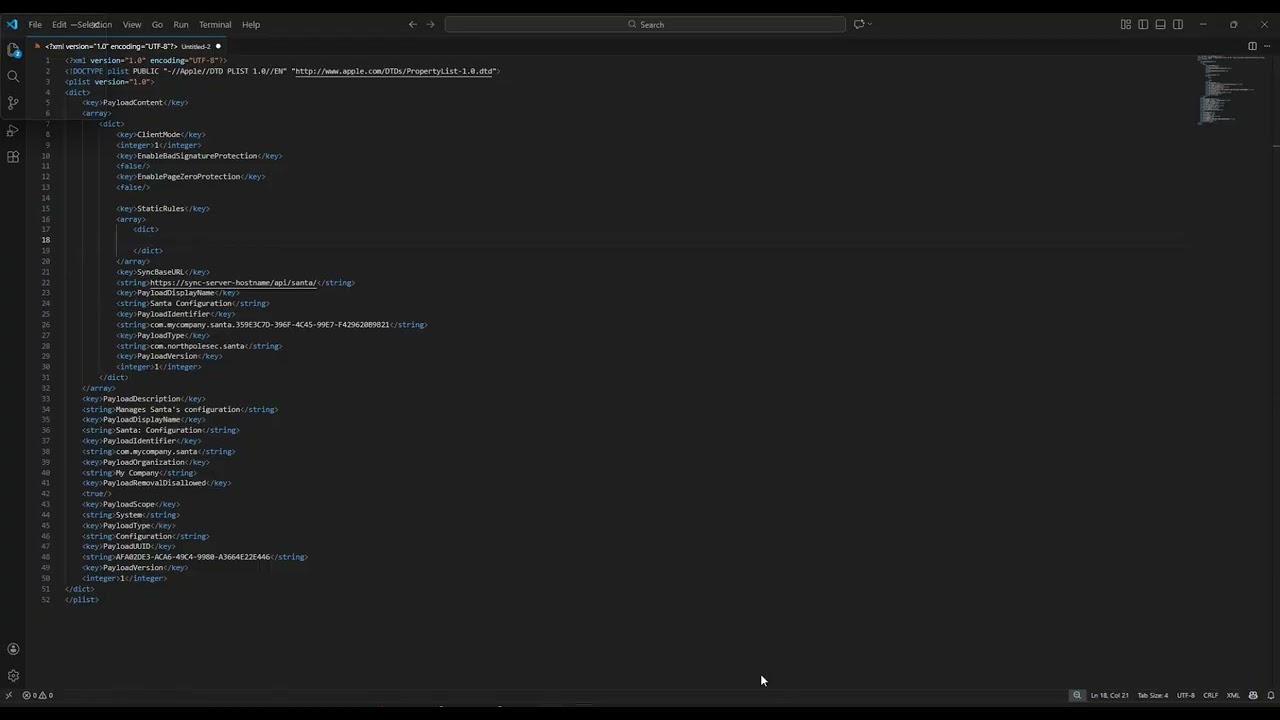Open the Help menu

point(251,24)
